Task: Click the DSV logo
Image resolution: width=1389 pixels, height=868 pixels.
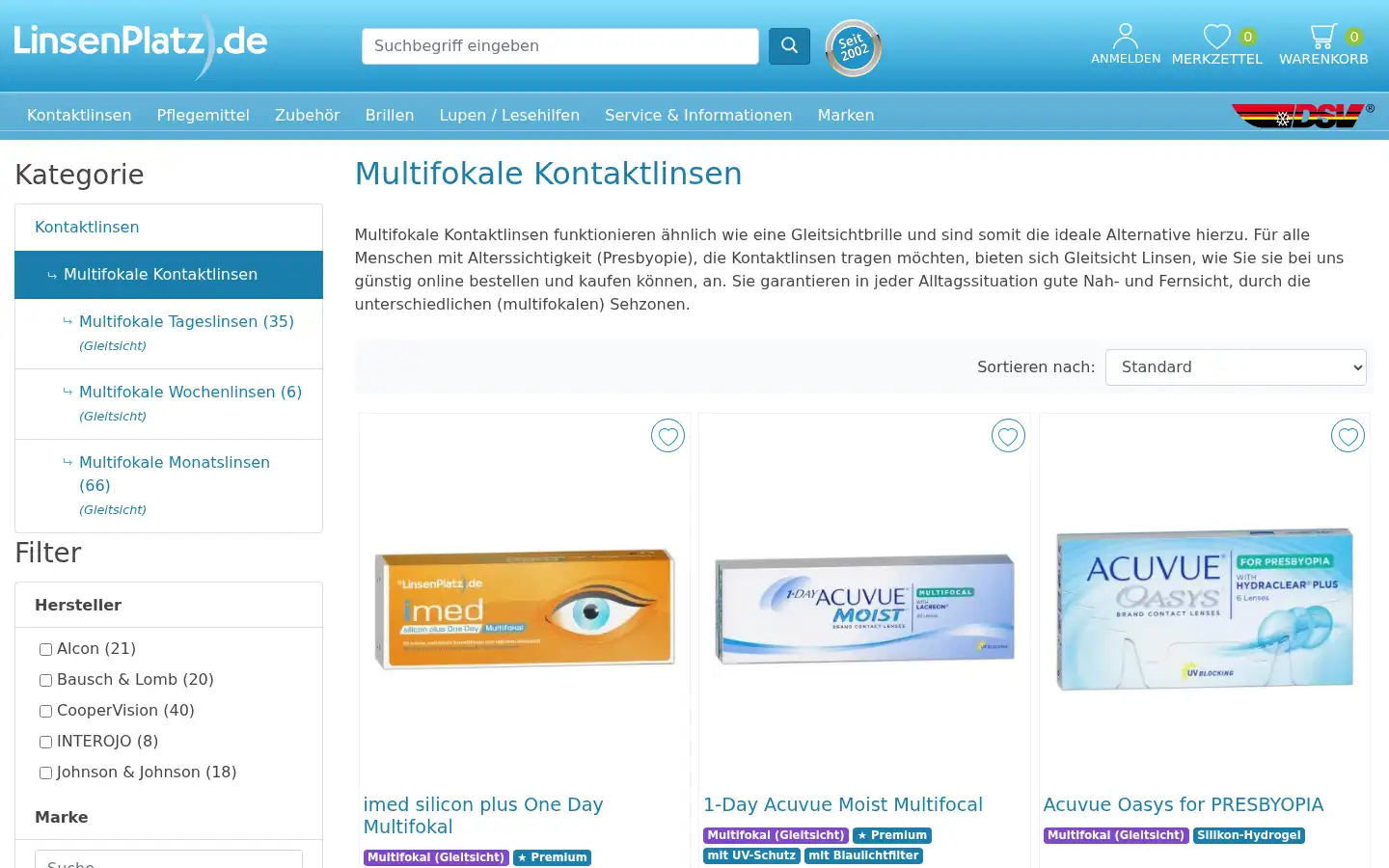Action: (x=1302, y=116)
